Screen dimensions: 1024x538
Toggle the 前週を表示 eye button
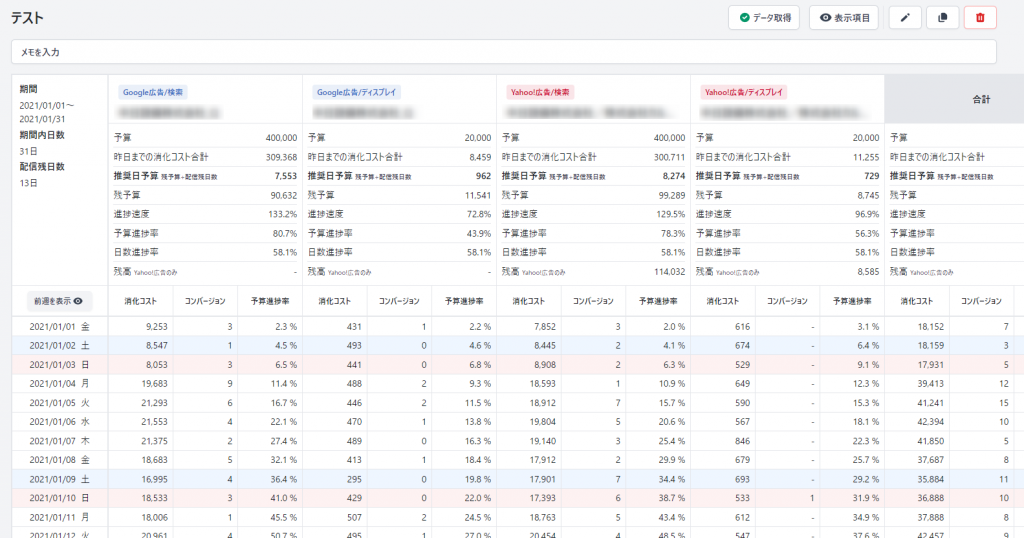click(x=59, y=301)
